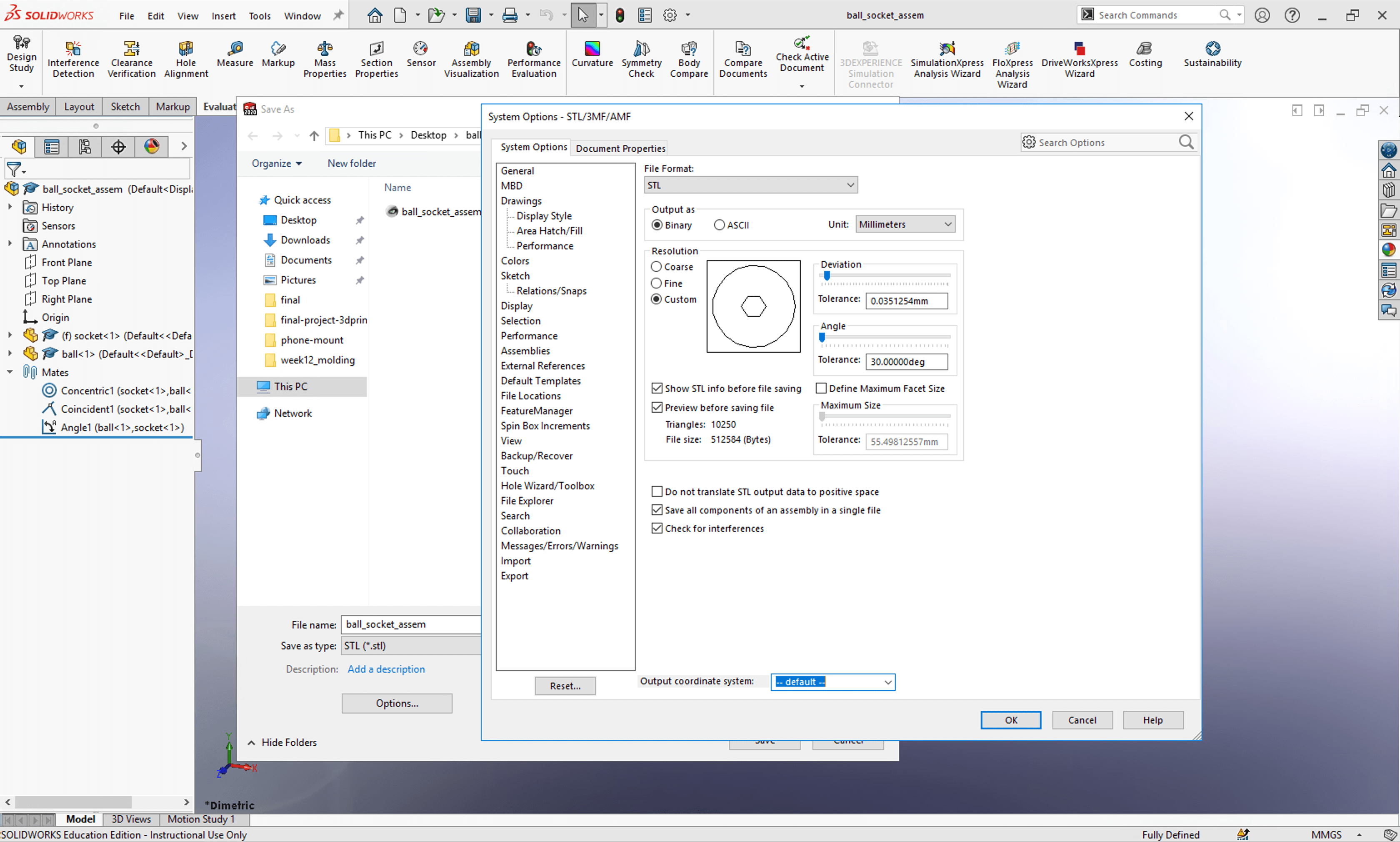Image resolution: width=1400 pixels, height=842 pixels.
Task: Select ASCII output option
Action: [x=719, y=225]
